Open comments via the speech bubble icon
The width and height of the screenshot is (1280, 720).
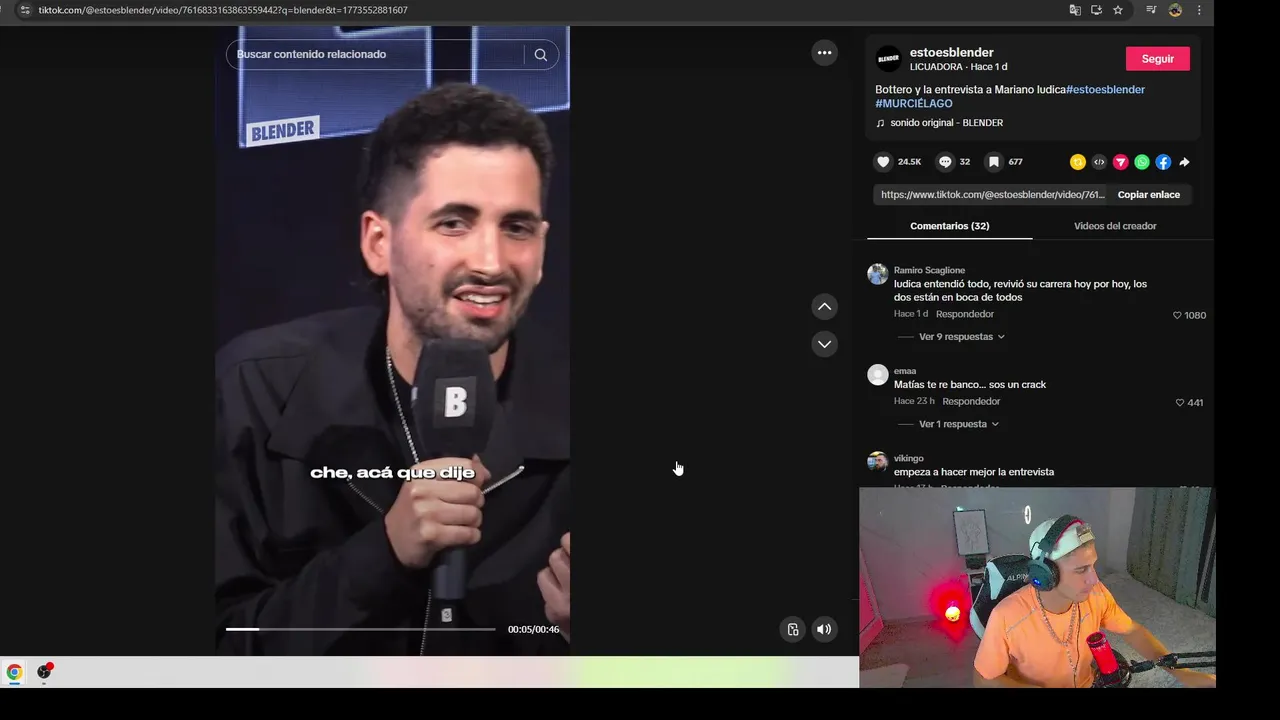click(x=945, y=162)
